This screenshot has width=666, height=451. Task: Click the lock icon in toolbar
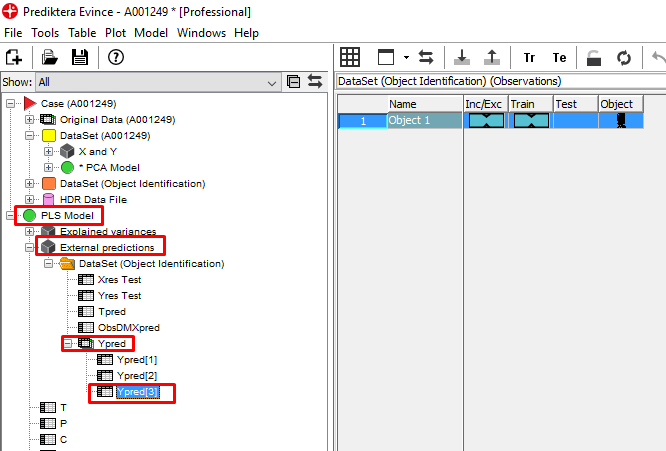[594, 57]
